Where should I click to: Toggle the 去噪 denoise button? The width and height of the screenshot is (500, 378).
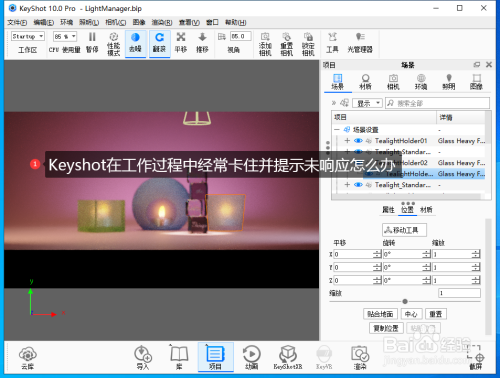[x=135, y=43]
